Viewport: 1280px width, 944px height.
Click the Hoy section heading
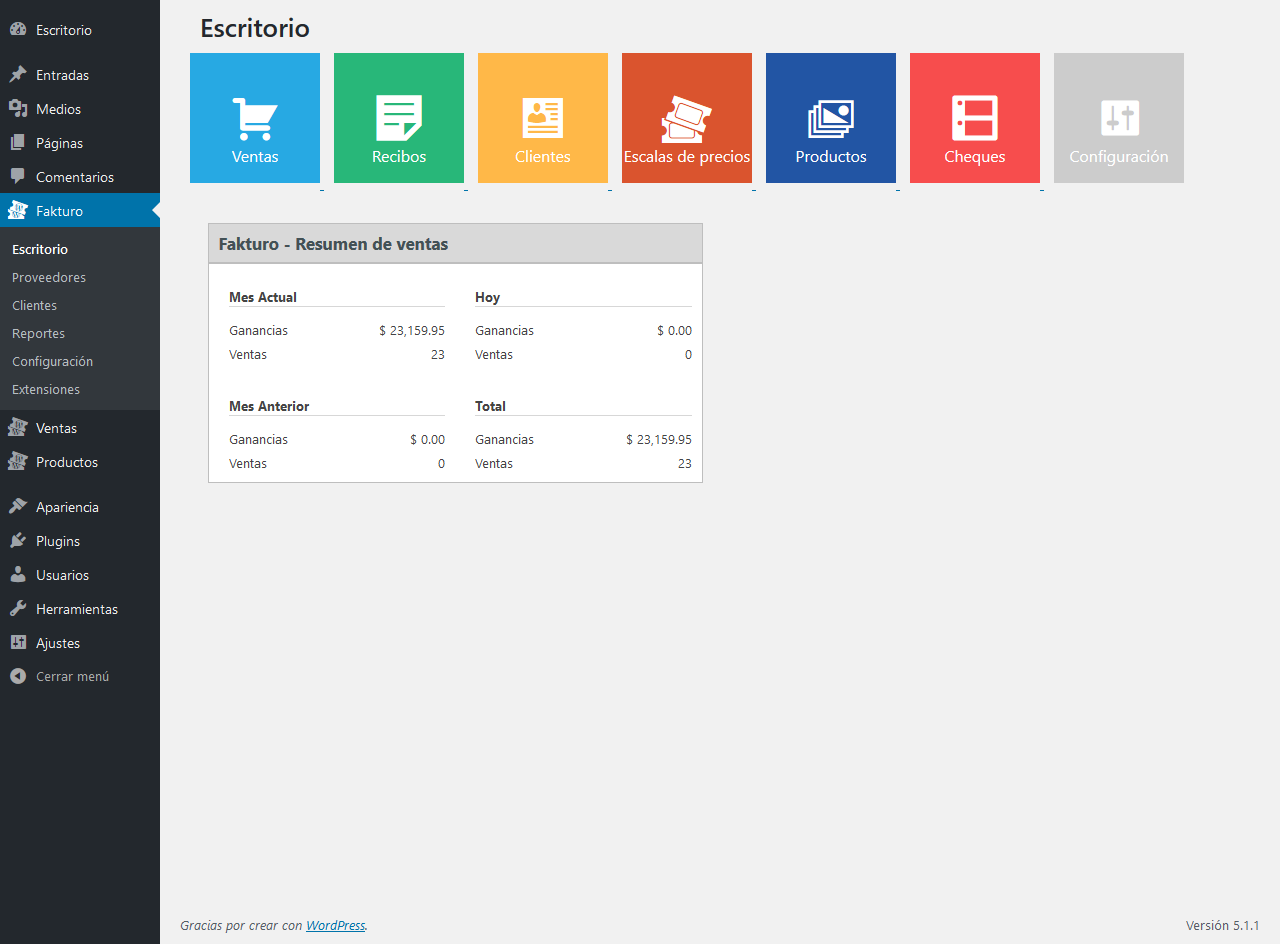(487, 297)
